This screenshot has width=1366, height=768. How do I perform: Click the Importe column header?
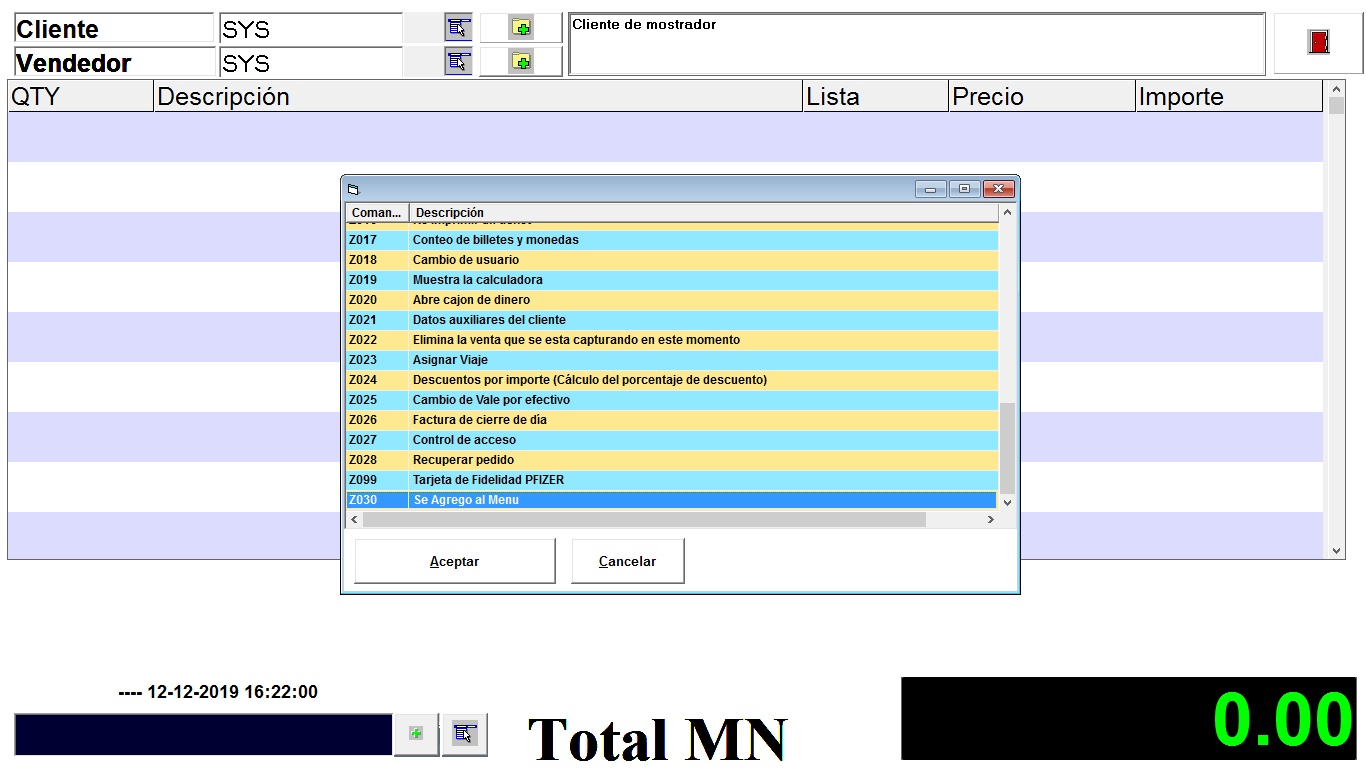(x=1229, y=97)
